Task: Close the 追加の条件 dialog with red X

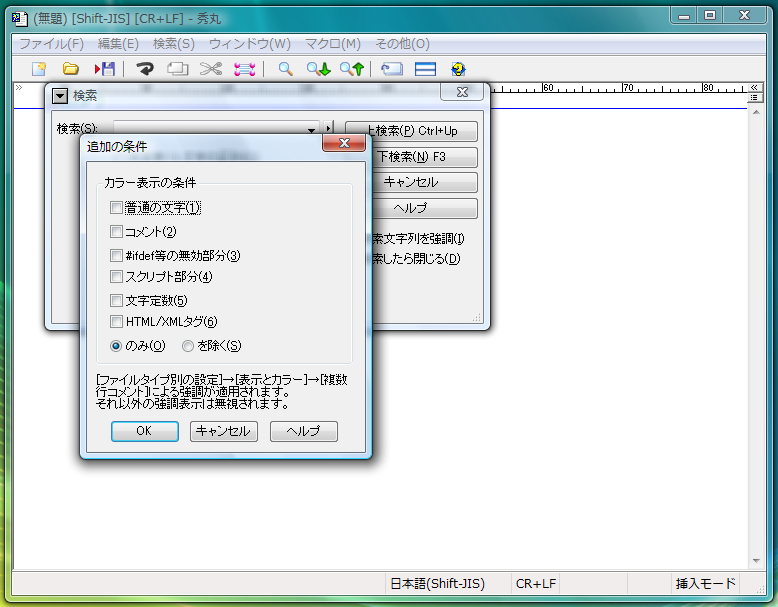Action: tap(344, 143)
